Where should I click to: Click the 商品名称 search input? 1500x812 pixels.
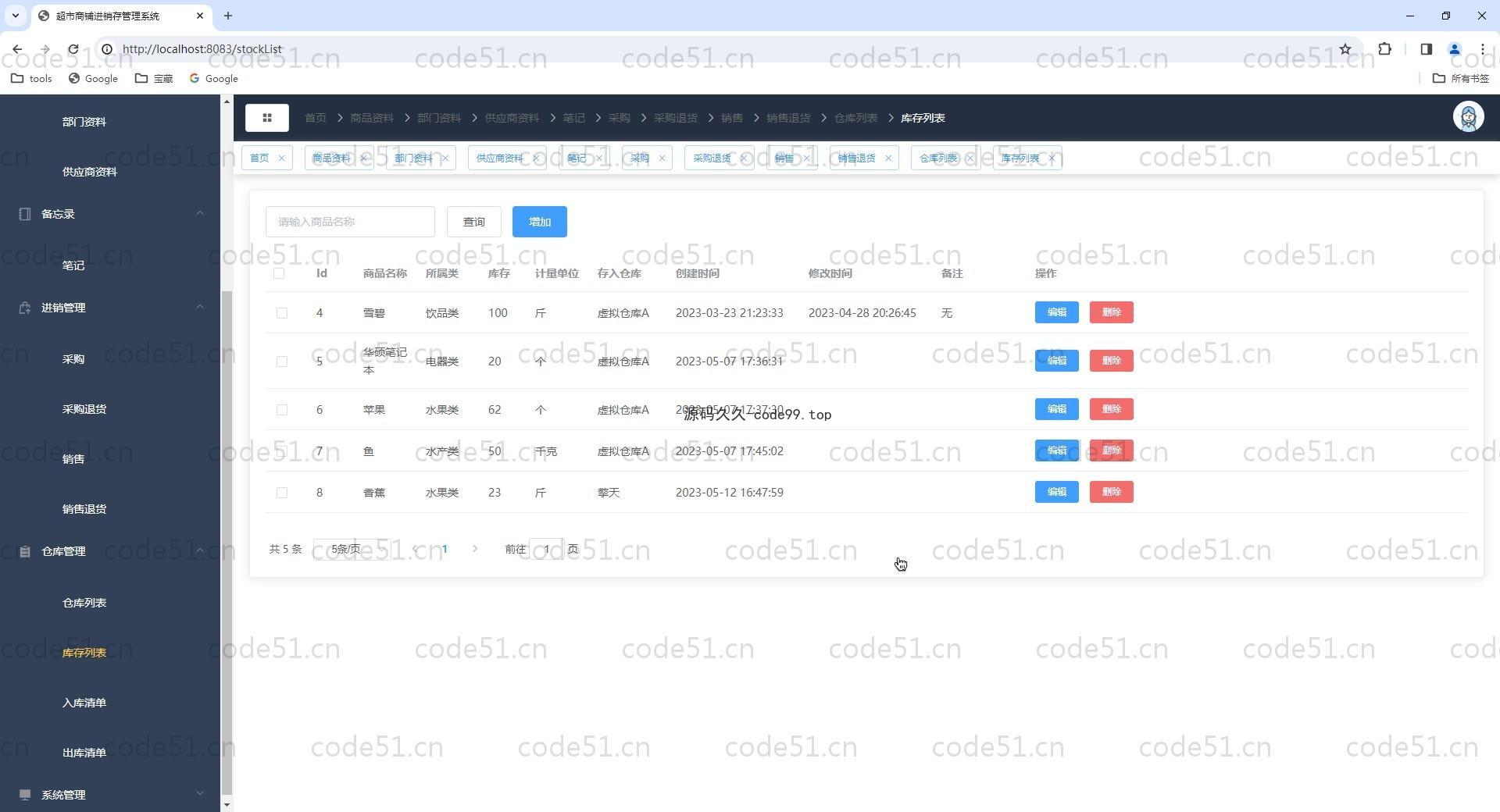(x=350, y=222)
